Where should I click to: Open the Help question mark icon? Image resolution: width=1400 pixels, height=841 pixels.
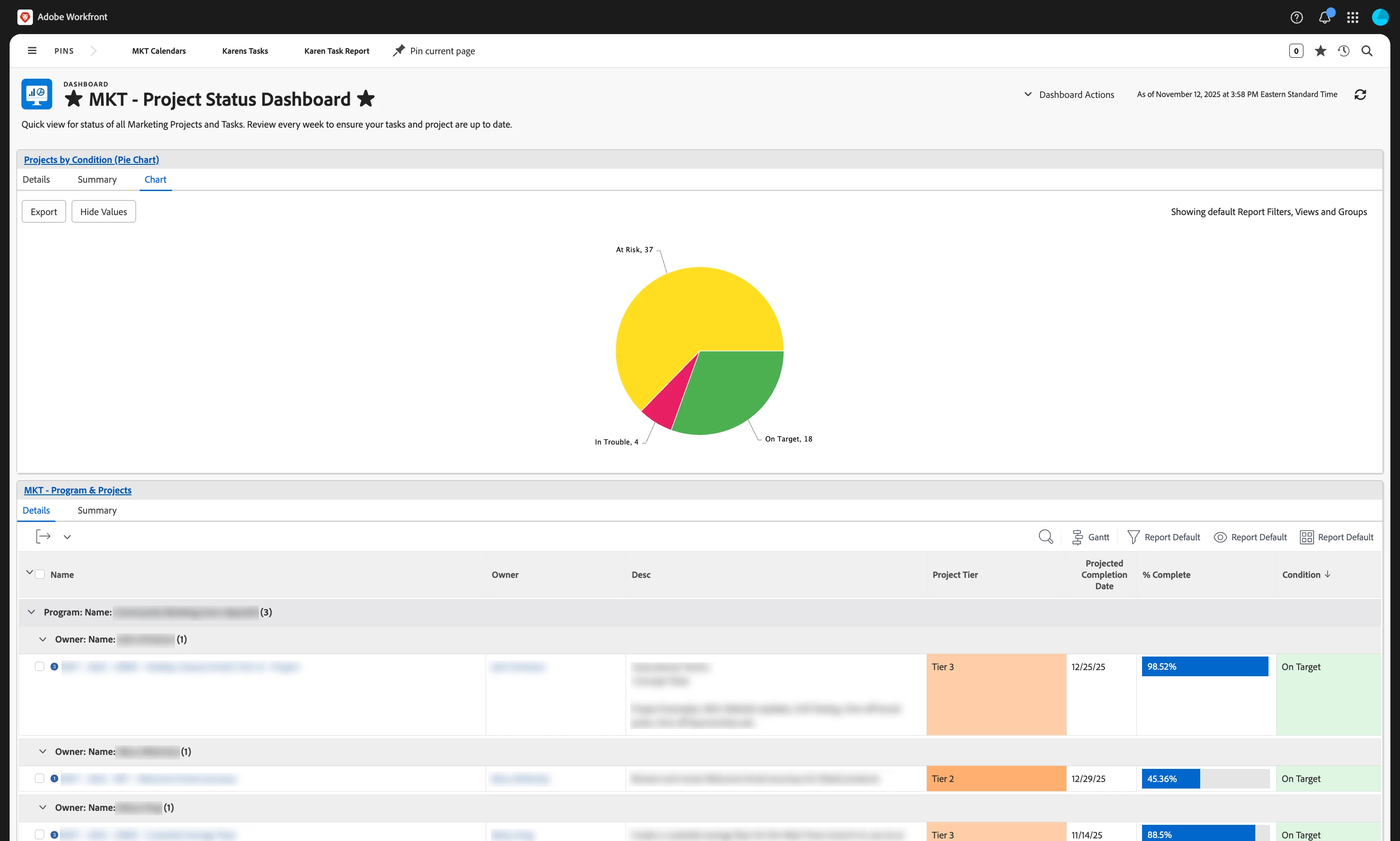(x=1296, y=17)
